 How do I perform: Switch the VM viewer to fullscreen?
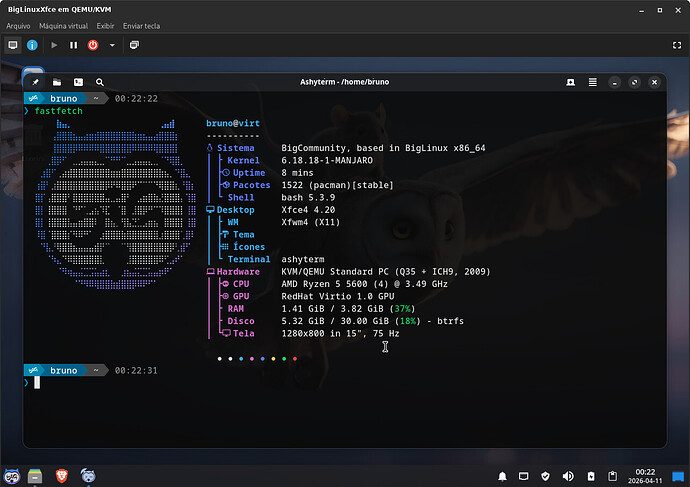(677, 45)
